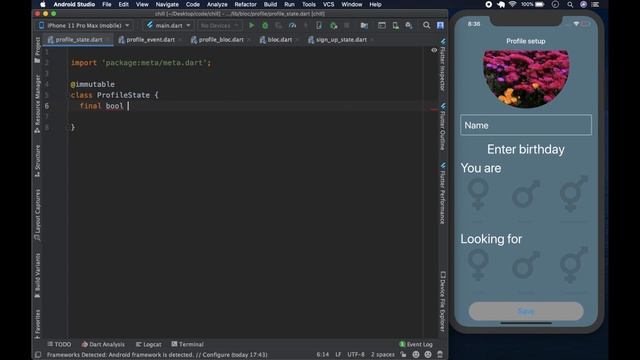Open the VCS menu
The image size is (640, 360).
(329, 4)
